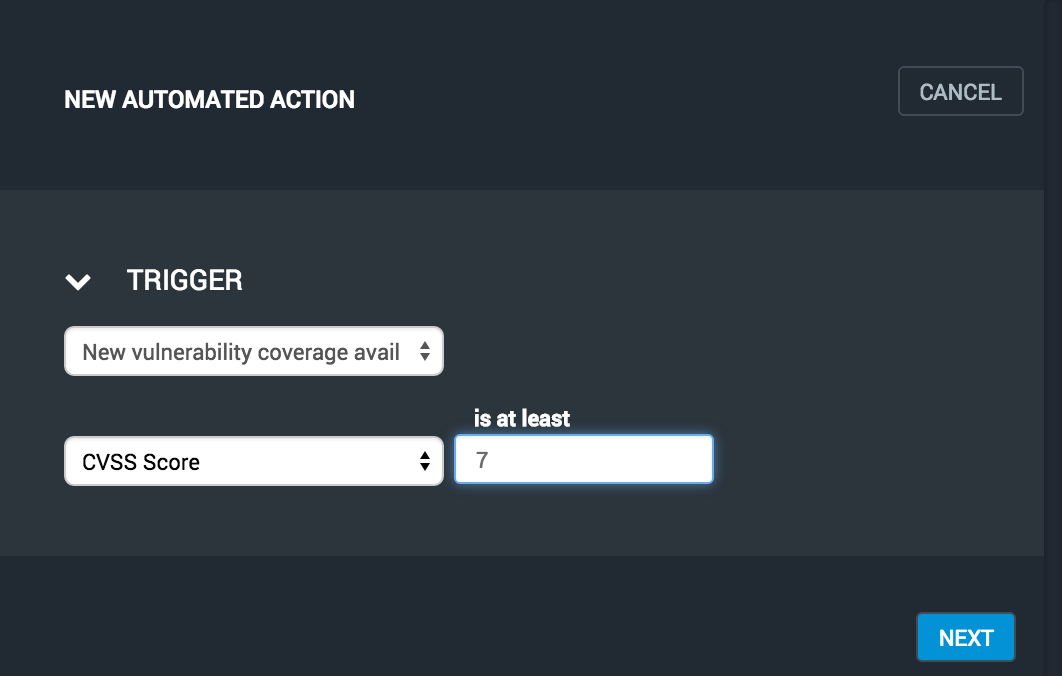
Task: Abort creating the automated action via Cancel
Action: click(960, 92)
